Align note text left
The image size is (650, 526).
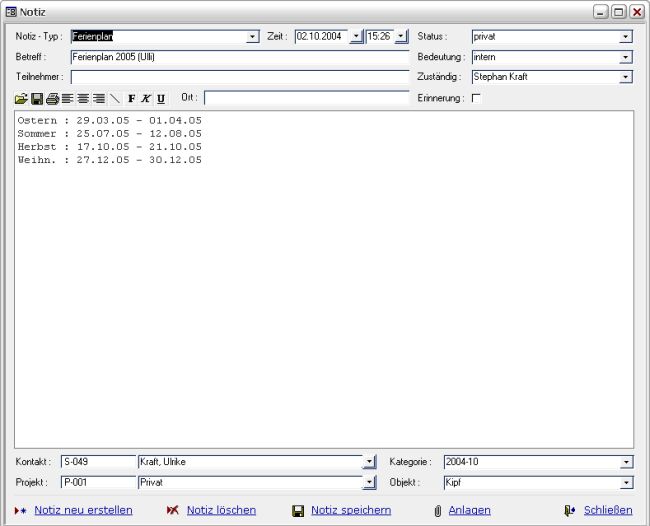(67, 98)
